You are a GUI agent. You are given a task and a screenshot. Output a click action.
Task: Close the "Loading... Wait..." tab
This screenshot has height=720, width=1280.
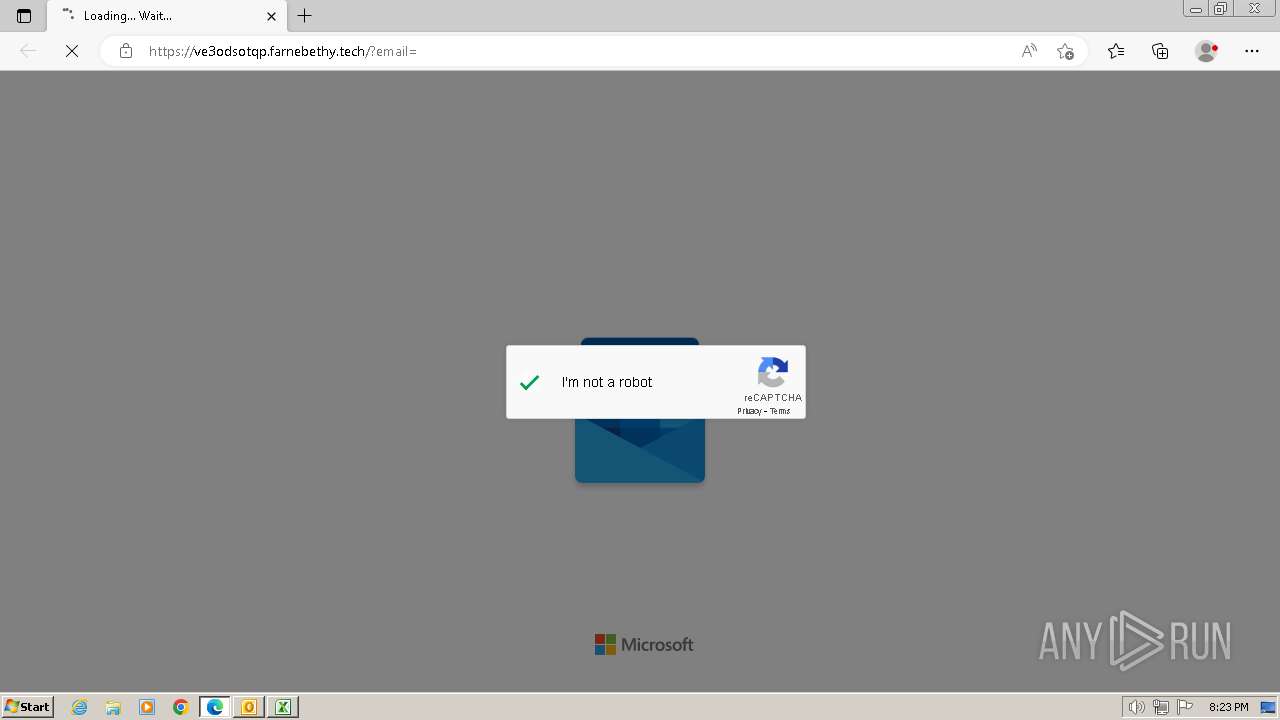click(x=271, y=16)
